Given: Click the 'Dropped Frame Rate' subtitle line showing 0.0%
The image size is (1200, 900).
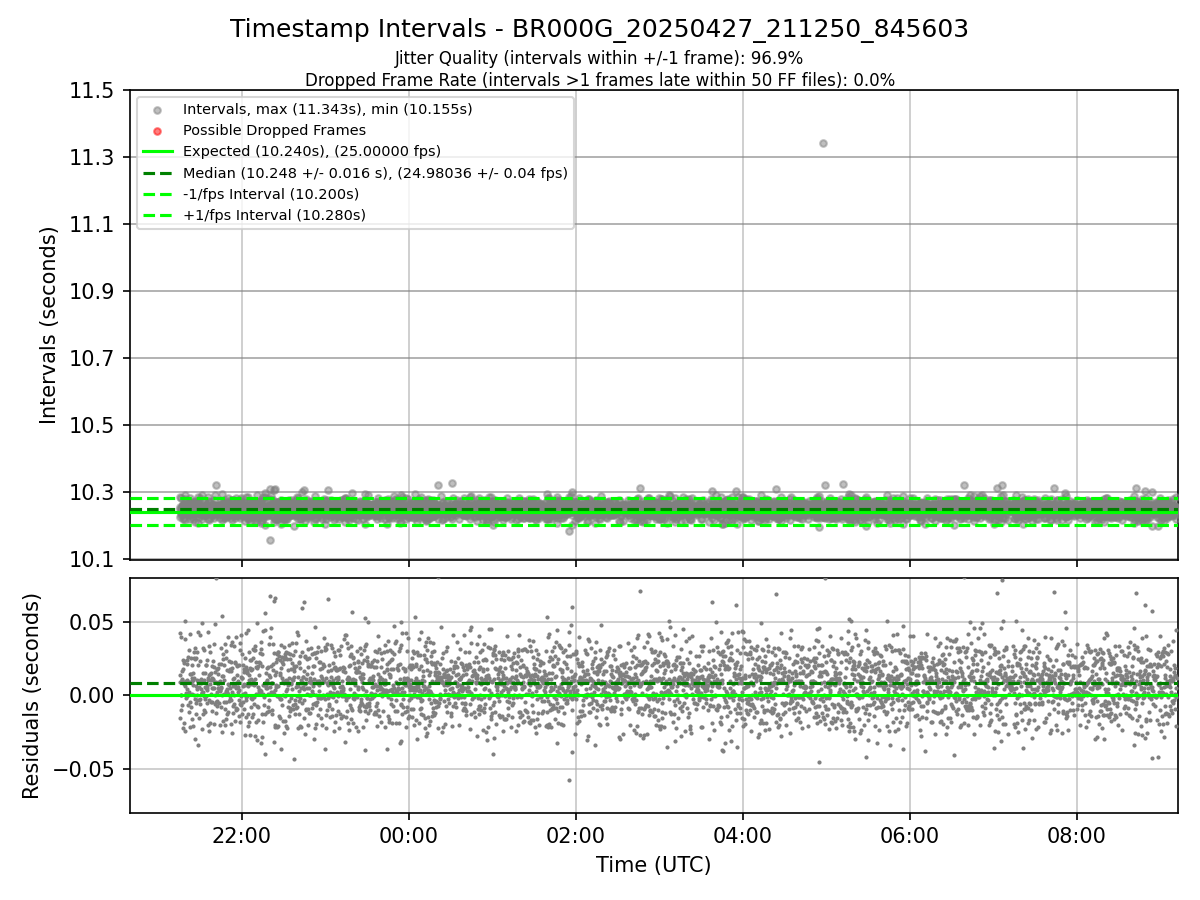Looking at the screenshot, I should (x=599, y=80).
